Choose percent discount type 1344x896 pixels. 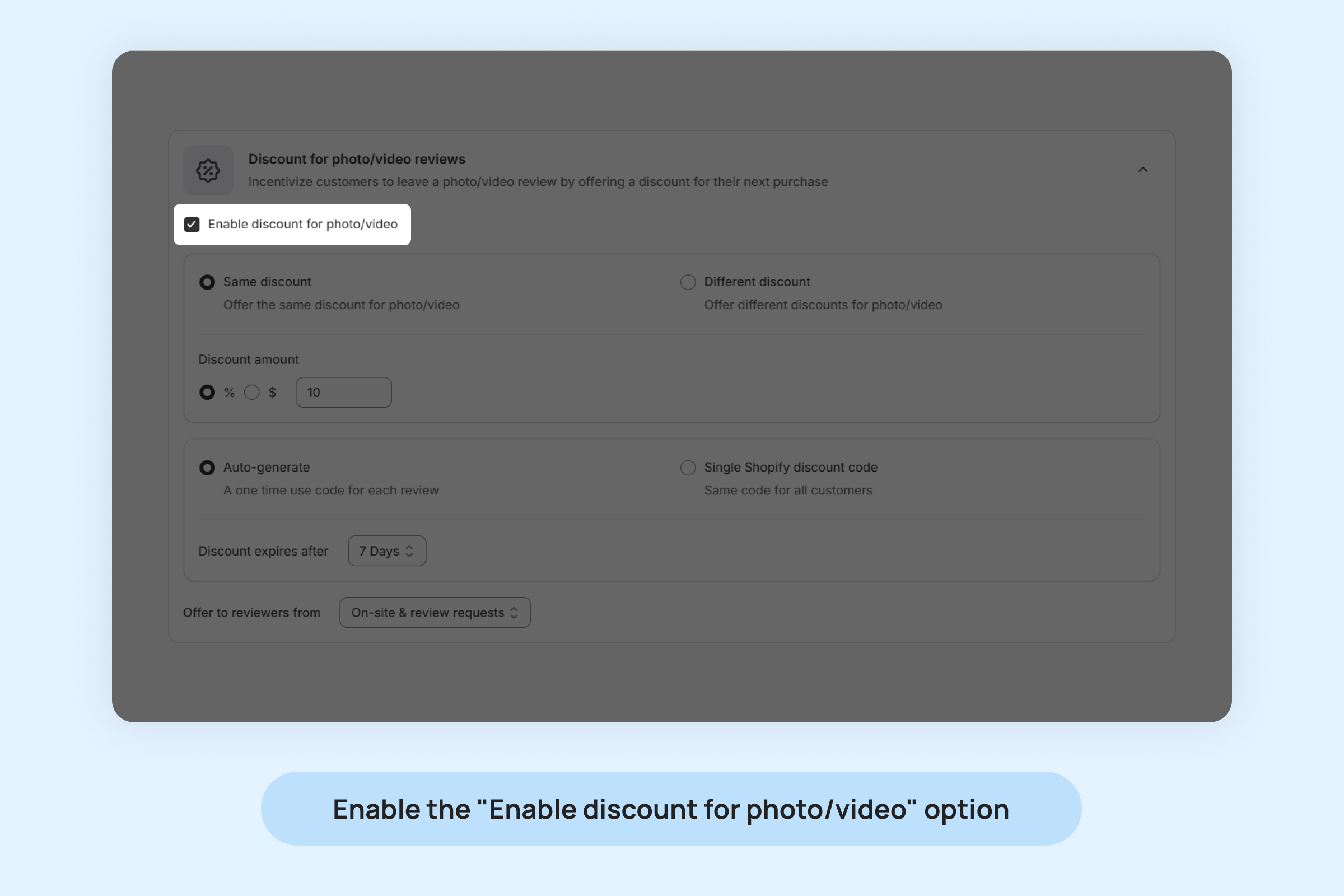[x=207, y=393]
